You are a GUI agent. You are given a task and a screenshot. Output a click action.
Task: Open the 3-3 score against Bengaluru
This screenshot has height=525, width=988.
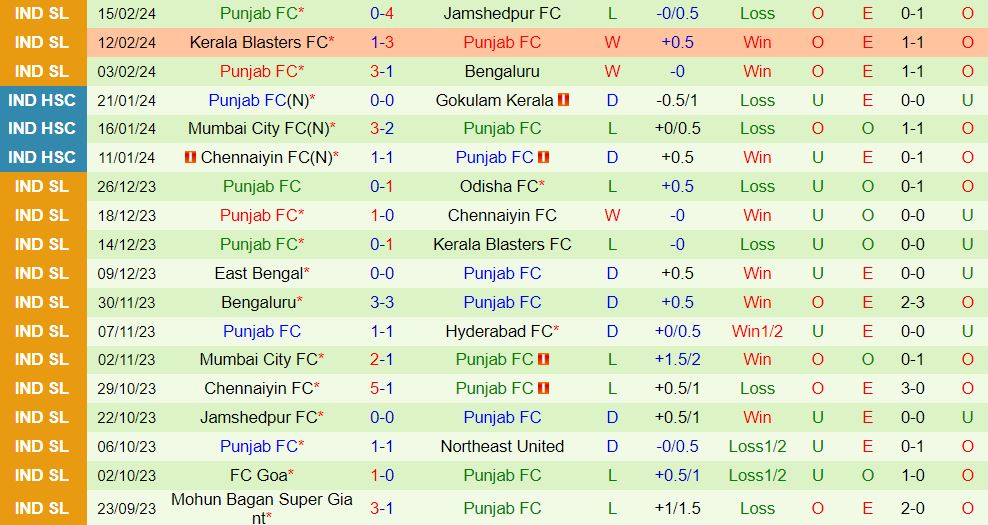tap(382, 302)
